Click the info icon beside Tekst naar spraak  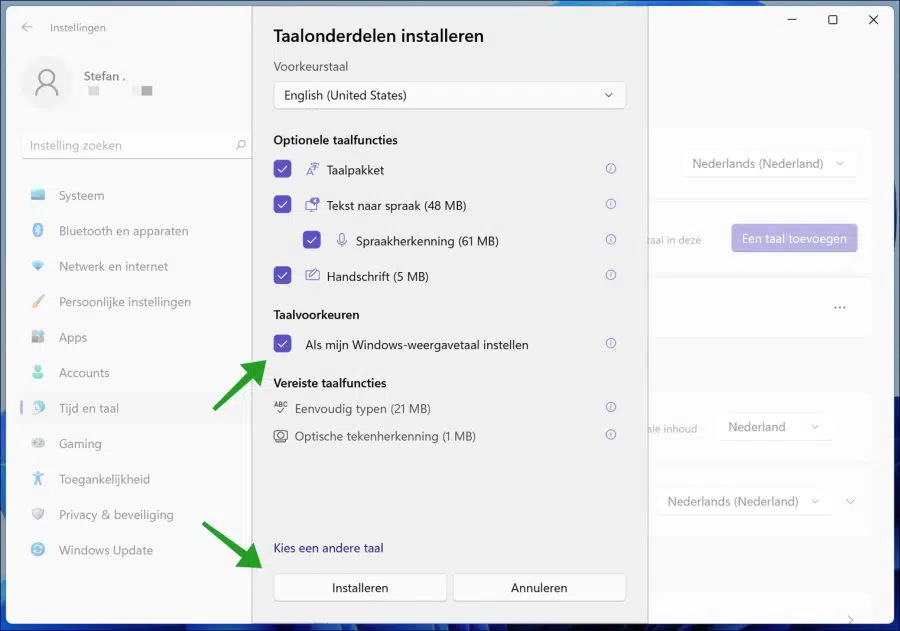(611, 204)
